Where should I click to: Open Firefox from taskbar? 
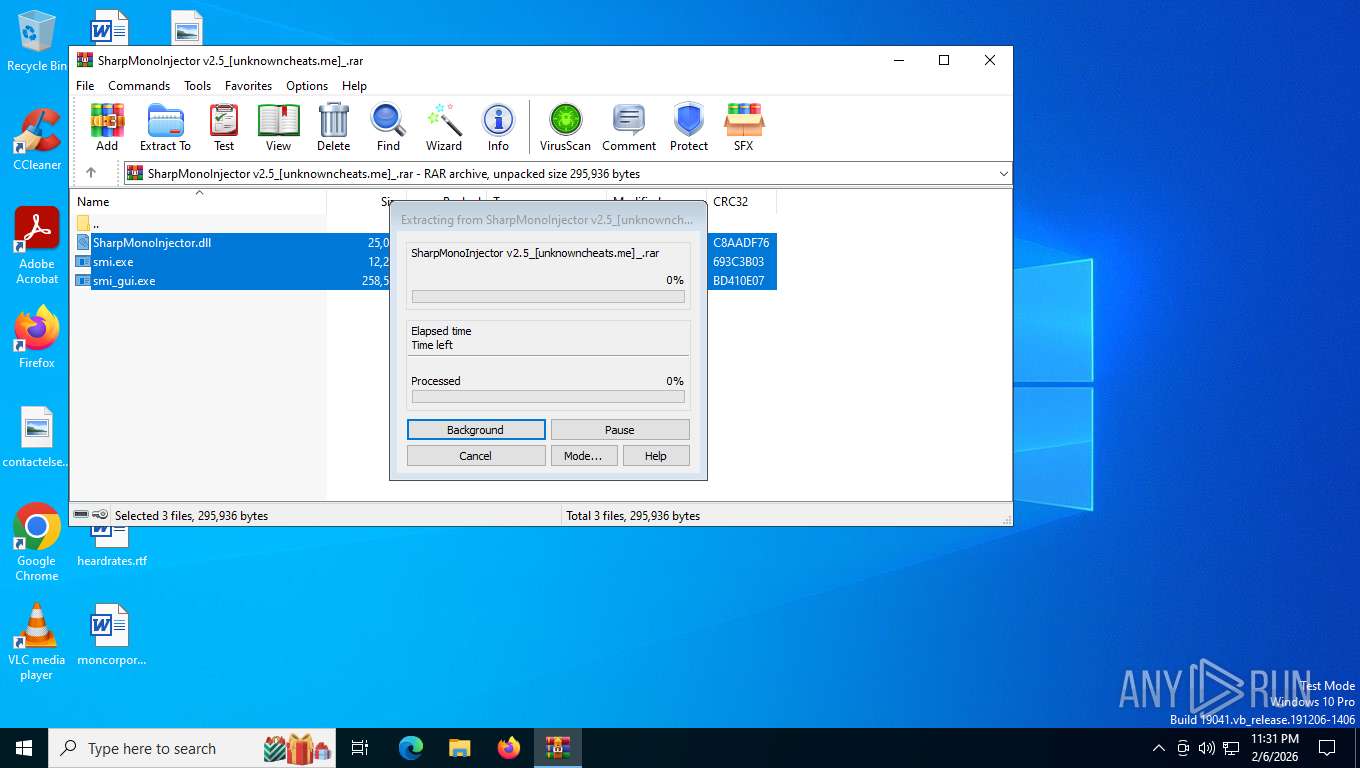click(x=509, y=748)
